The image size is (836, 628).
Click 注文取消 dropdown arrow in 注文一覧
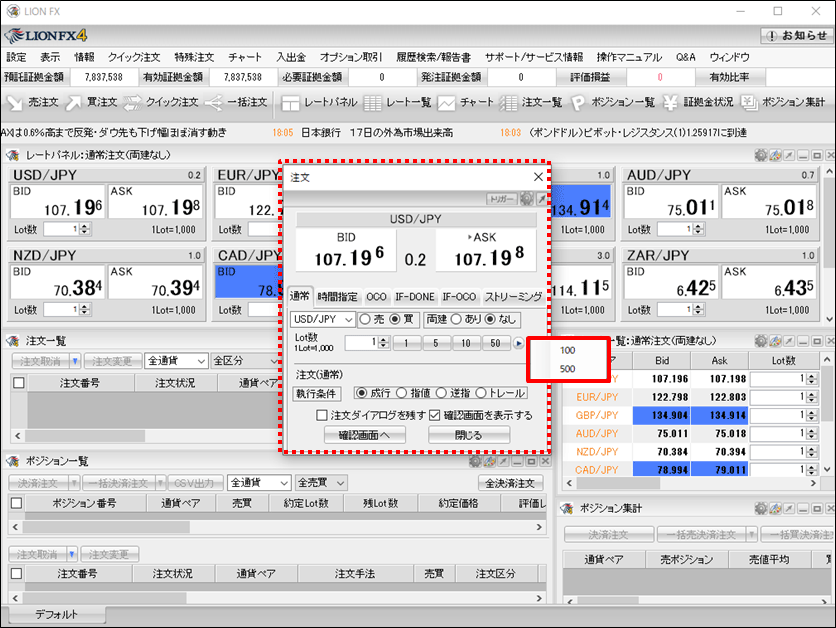(75, 361)
